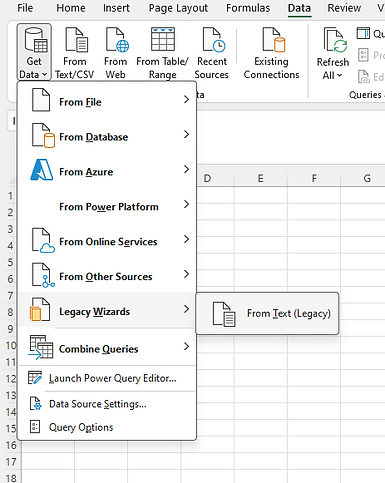Click the Legacy Wizards icon
The image size is (385, 483).
tap(40, 310)
